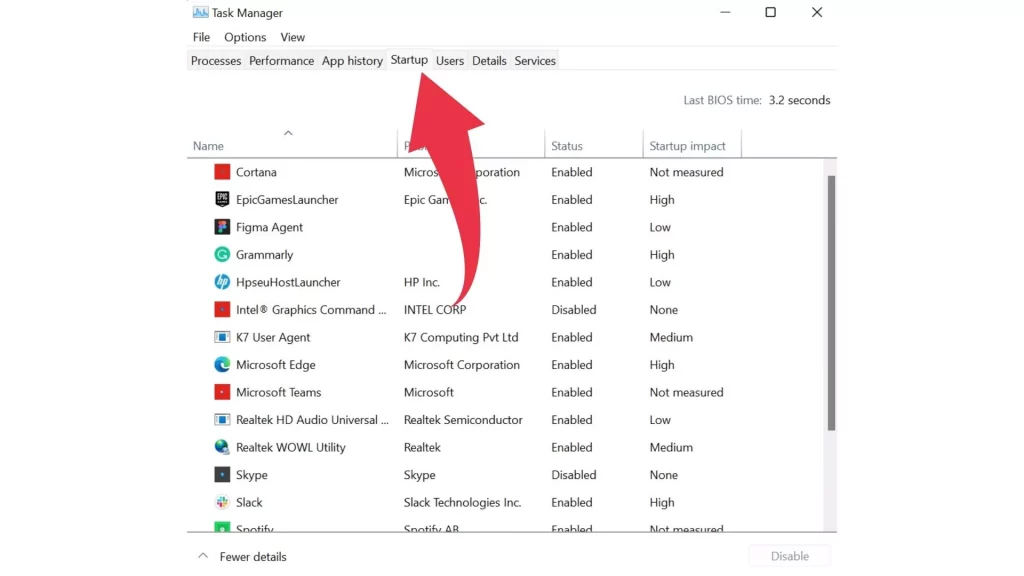
Task: Switch to the Users tab
Action: [450, 61]
